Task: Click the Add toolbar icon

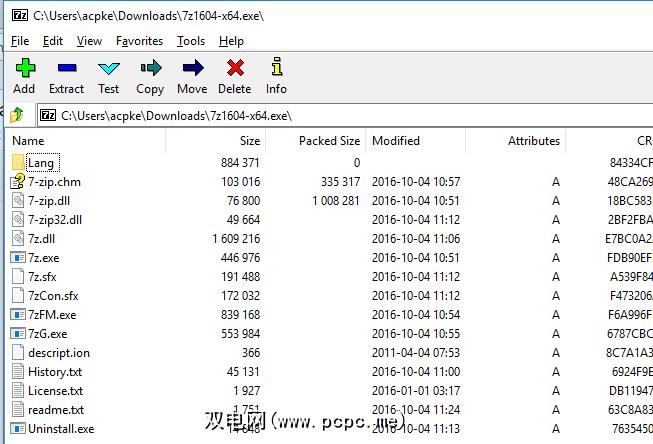Action: pos(25,67)
